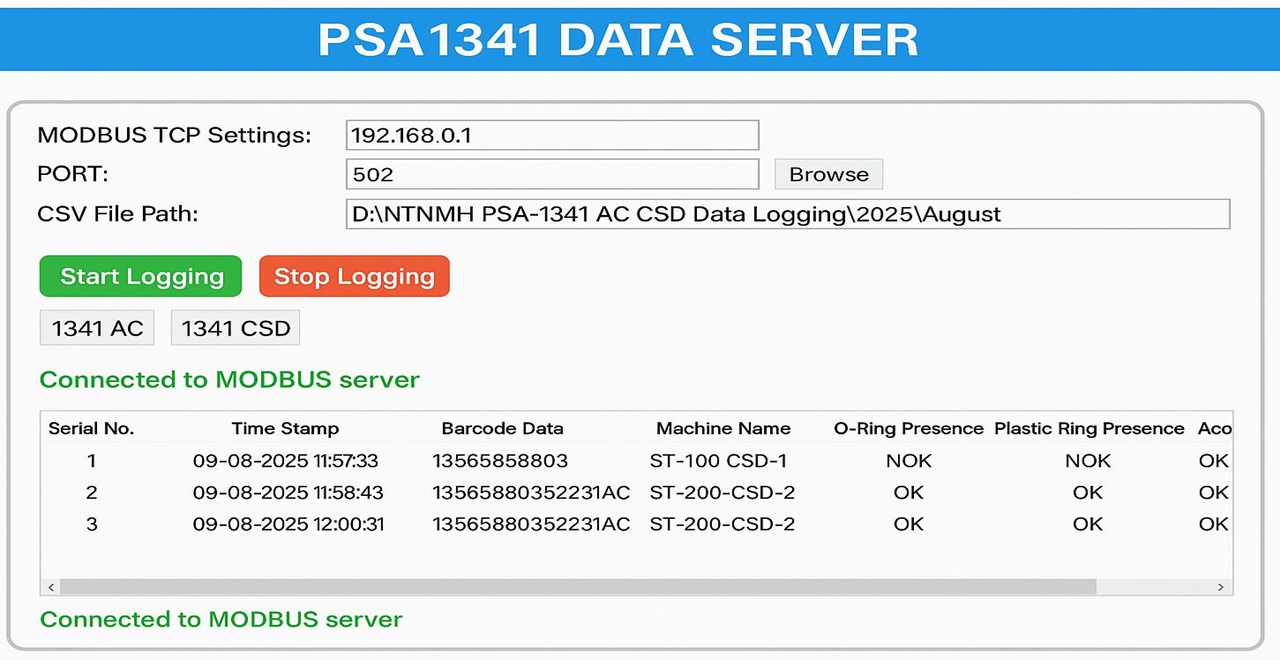Select the PORT input field
Viewport: 1280px width, 660px height.
[x=552, y=174]
